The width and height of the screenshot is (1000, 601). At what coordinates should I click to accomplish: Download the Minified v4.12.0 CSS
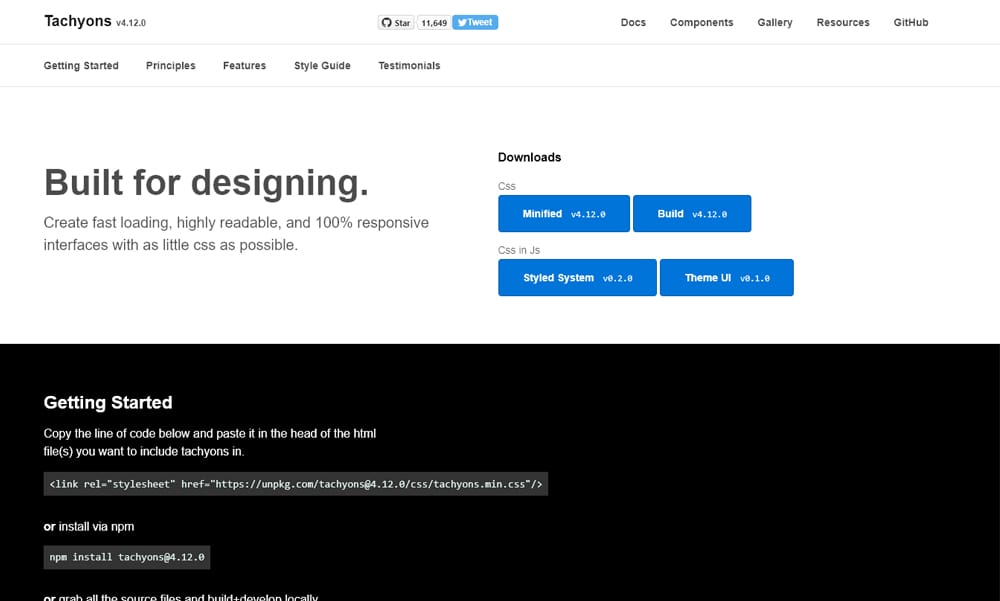coord(564,214)
